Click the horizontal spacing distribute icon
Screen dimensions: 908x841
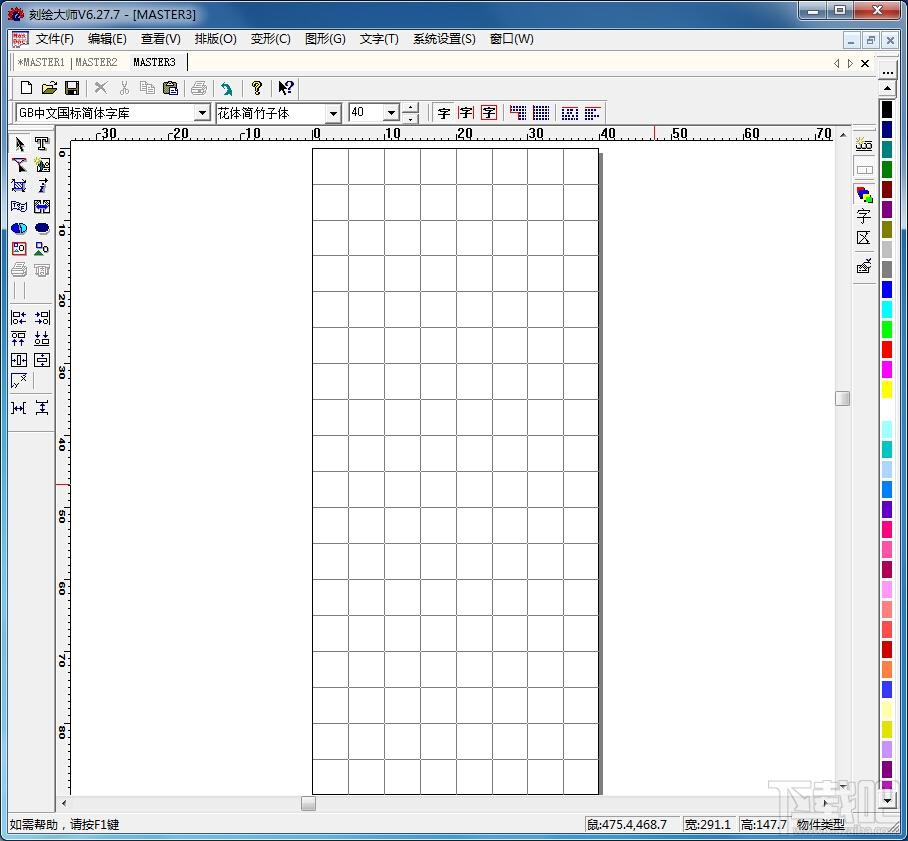point(19,408)
